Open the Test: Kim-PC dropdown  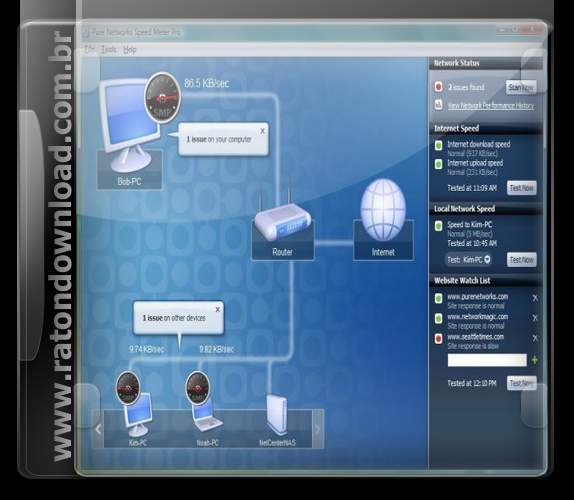[469, 260]
